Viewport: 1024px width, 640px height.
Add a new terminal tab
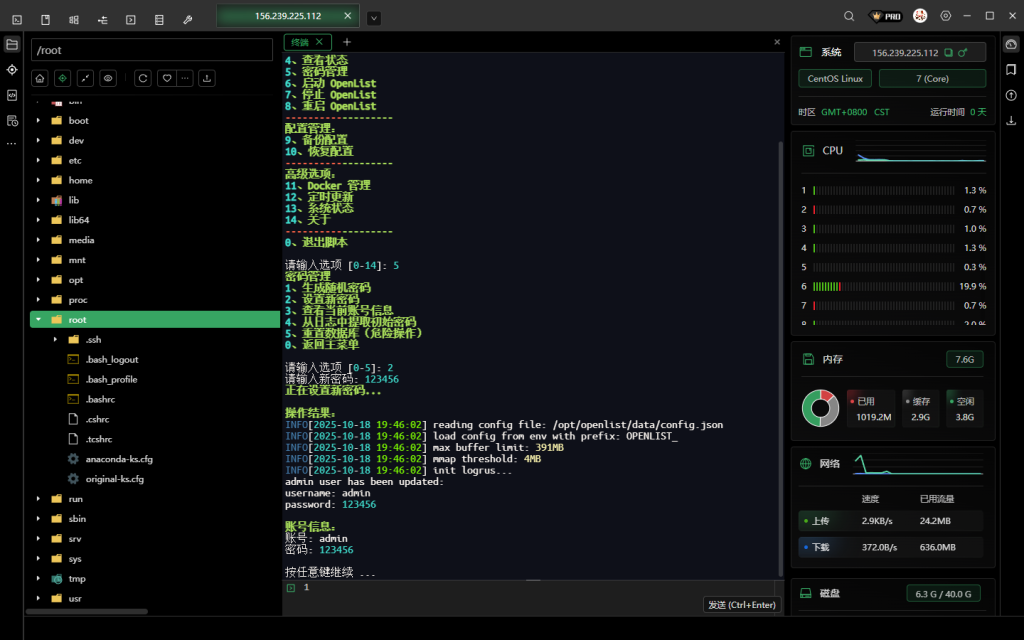pyautogui.click(x=347, y=42)
